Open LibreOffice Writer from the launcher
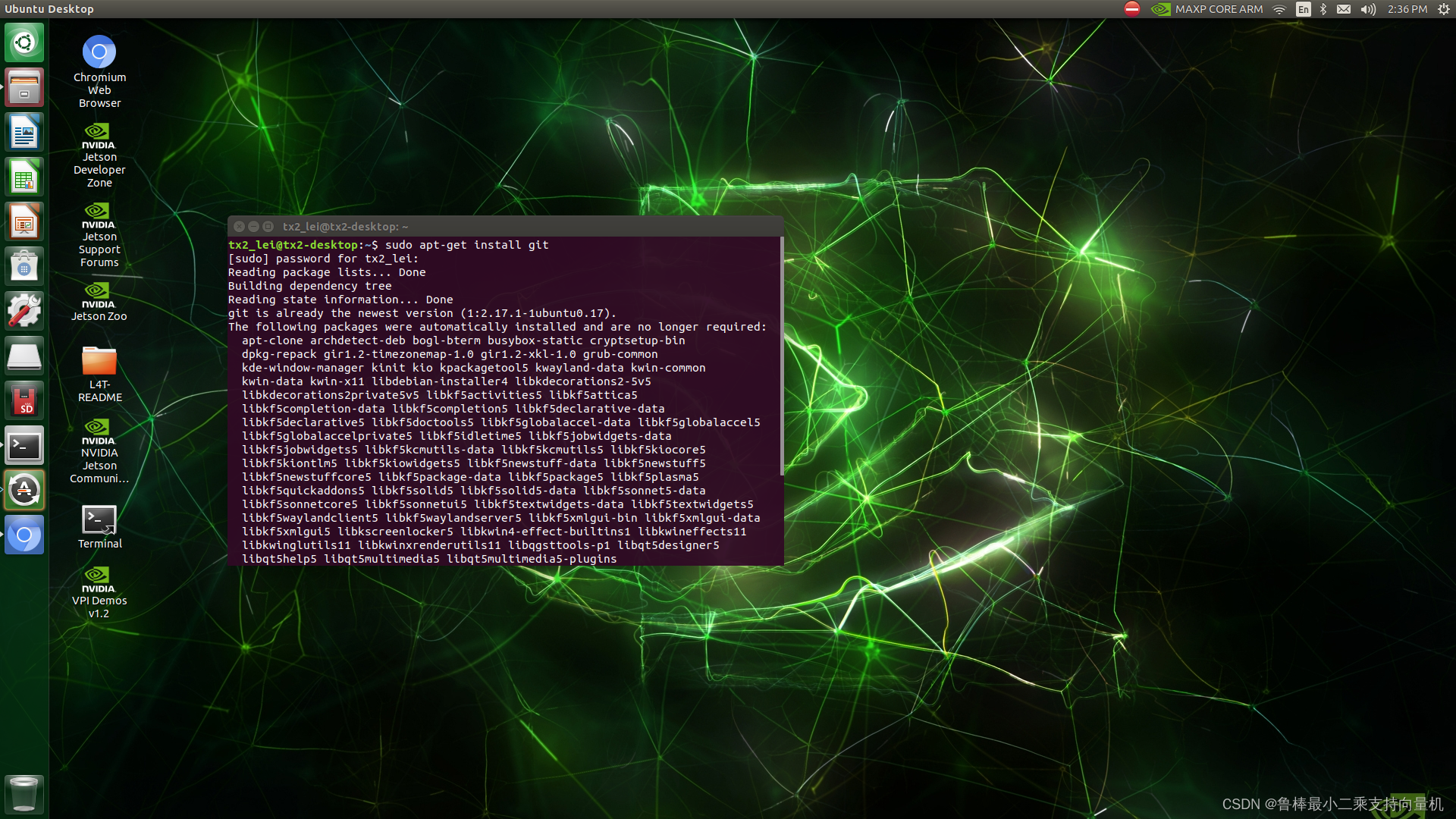The width and height of the screenshot is (1456, 819). pyautogui.click(x=24, y=133)
